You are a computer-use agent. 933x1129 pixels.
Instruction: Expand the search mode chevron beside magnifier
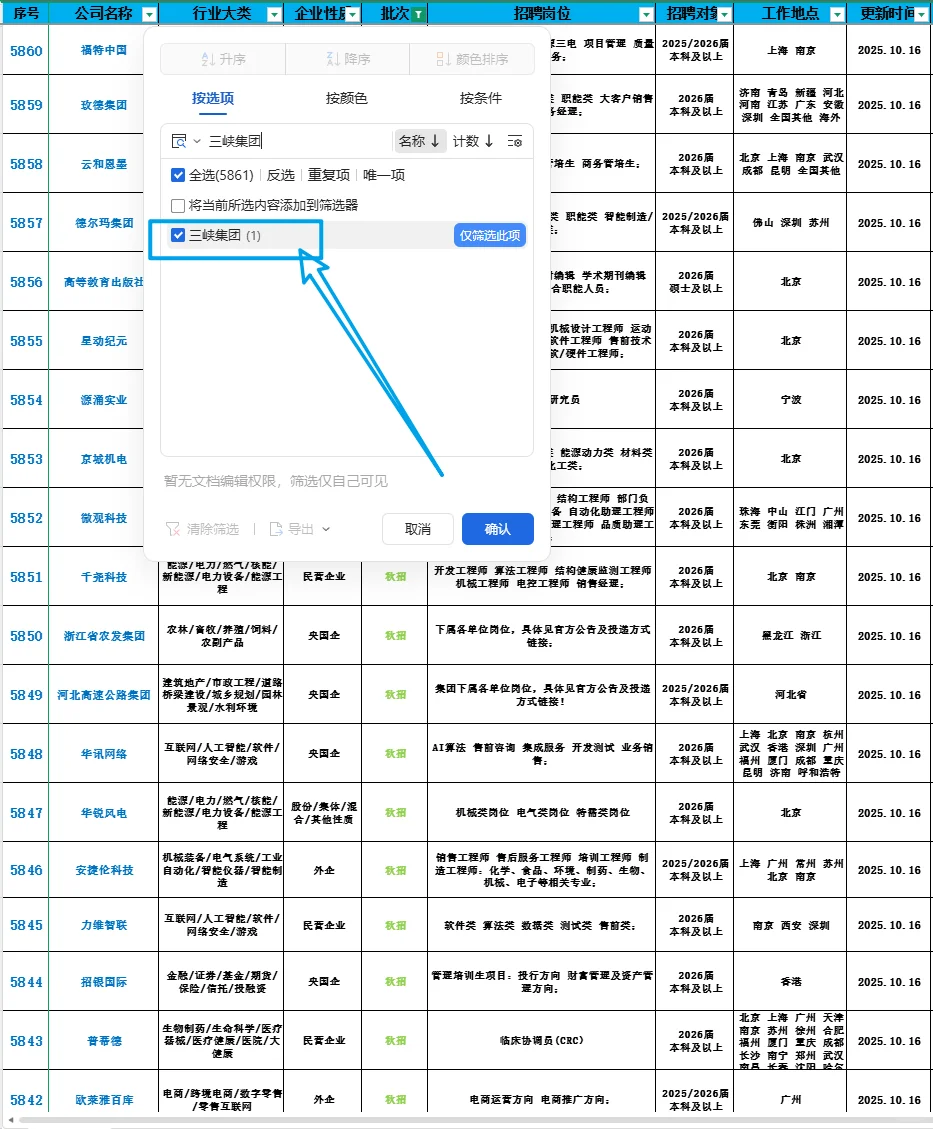click(197, 141)
